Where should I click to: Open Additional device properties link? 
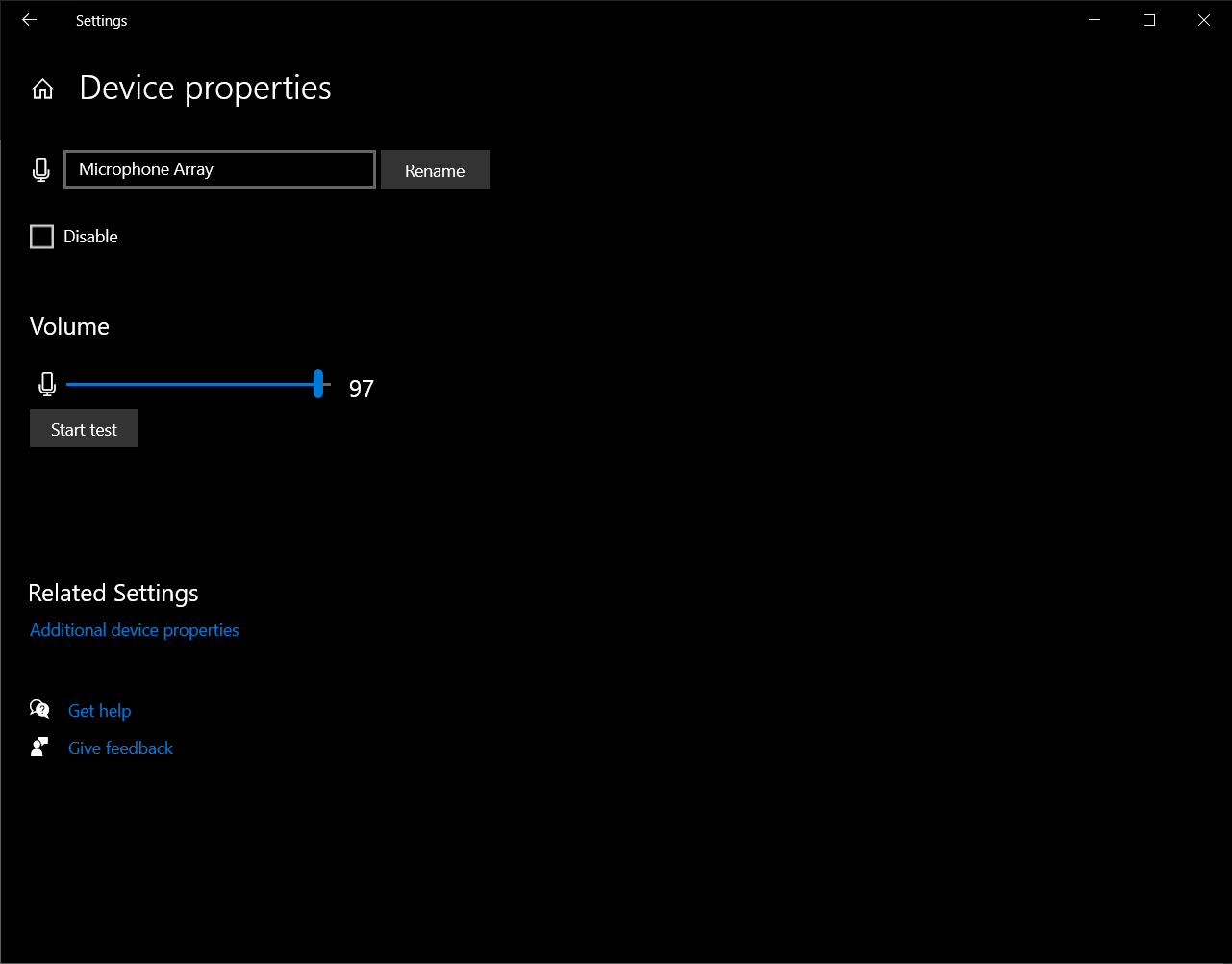click(x=135, y=630)
